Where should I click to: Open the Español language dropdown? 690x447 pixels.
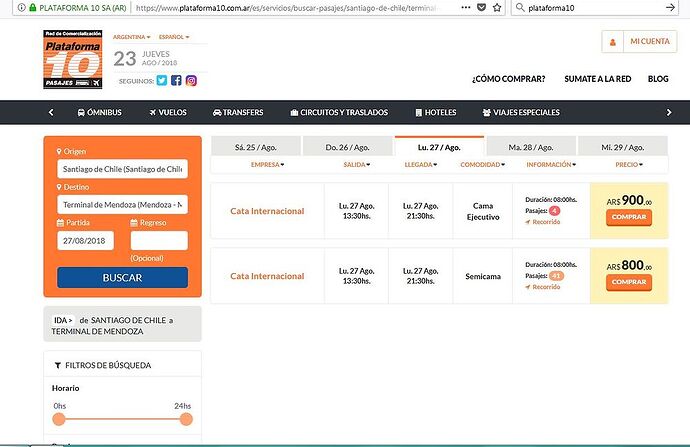pyautogui.click(x=174, y=37)
